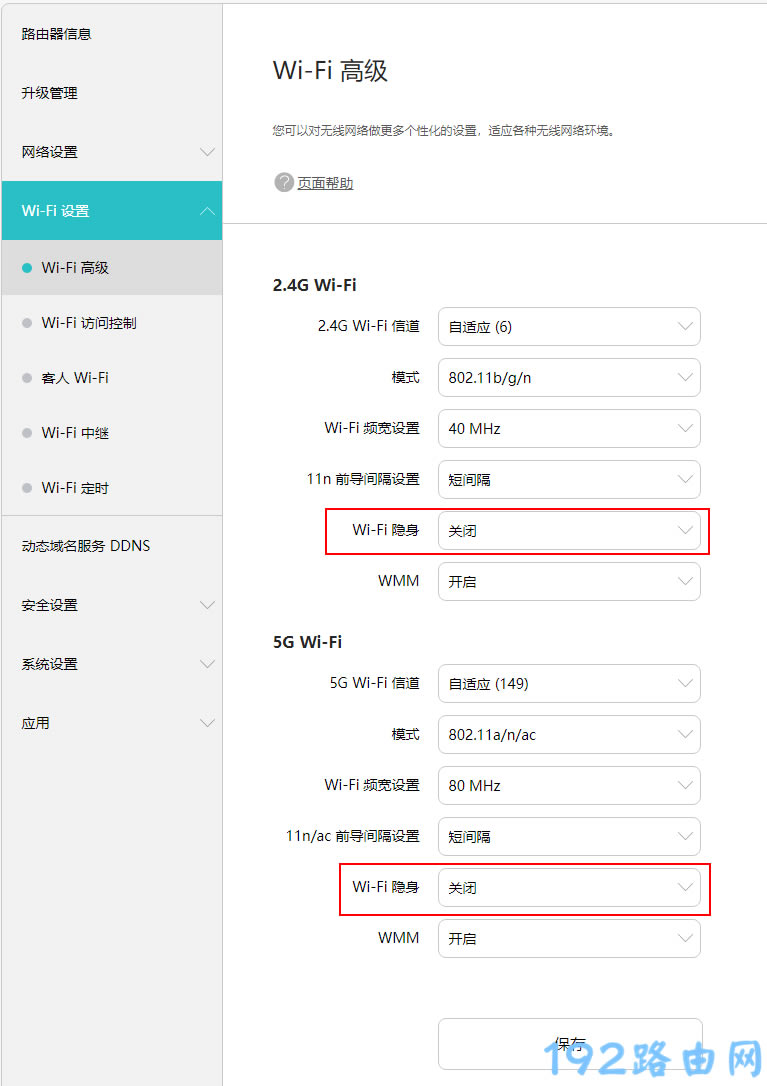This screenshot has height=1086, width=767.
Task: Open the 2.4G Wi-Fi 隐身 dropdown
Action: (568, 532)
